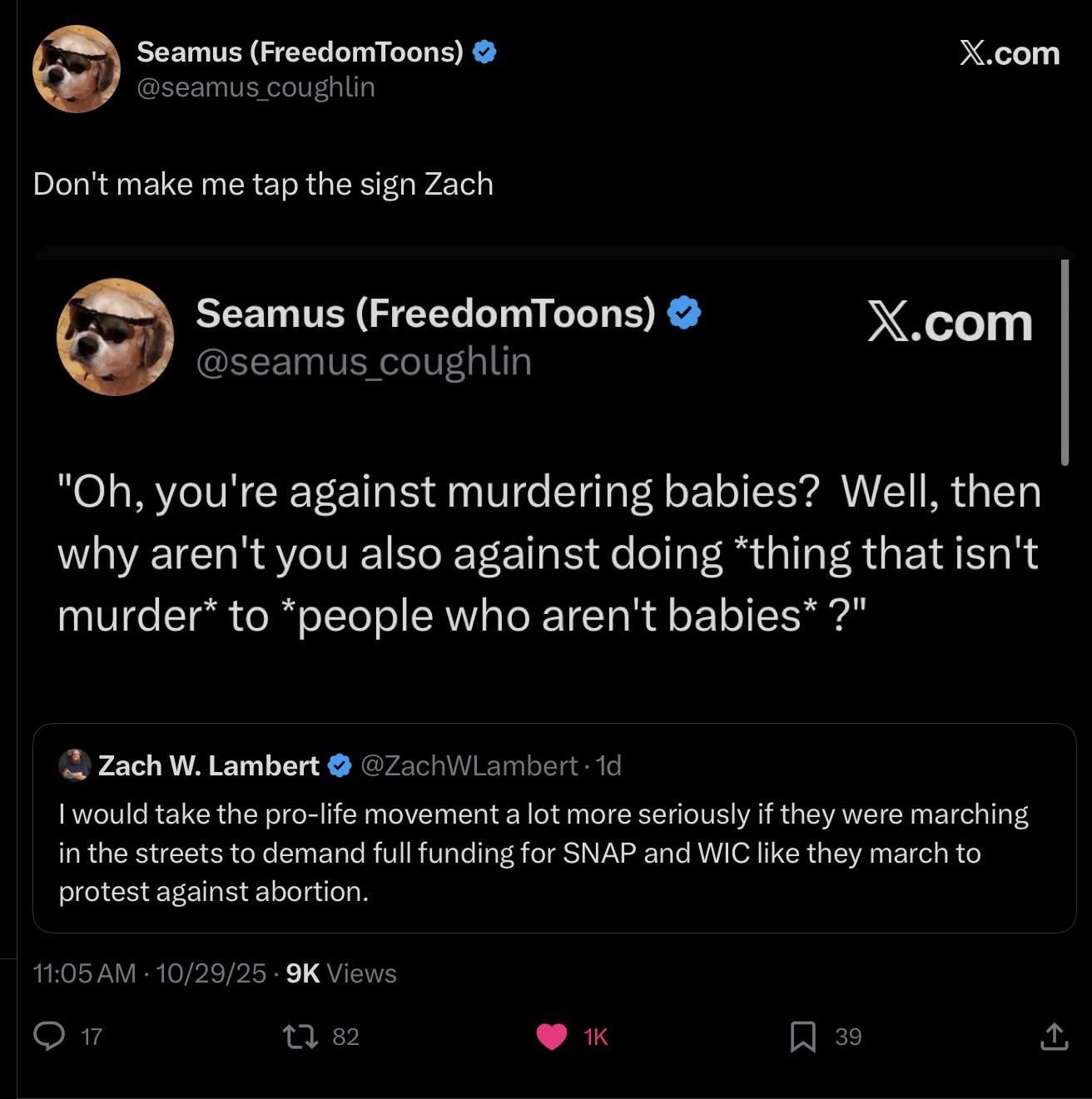The width and height of the screenshot is (1092, 1099).
Task: Click the 9K Views count
Action: tap(341, 973)
